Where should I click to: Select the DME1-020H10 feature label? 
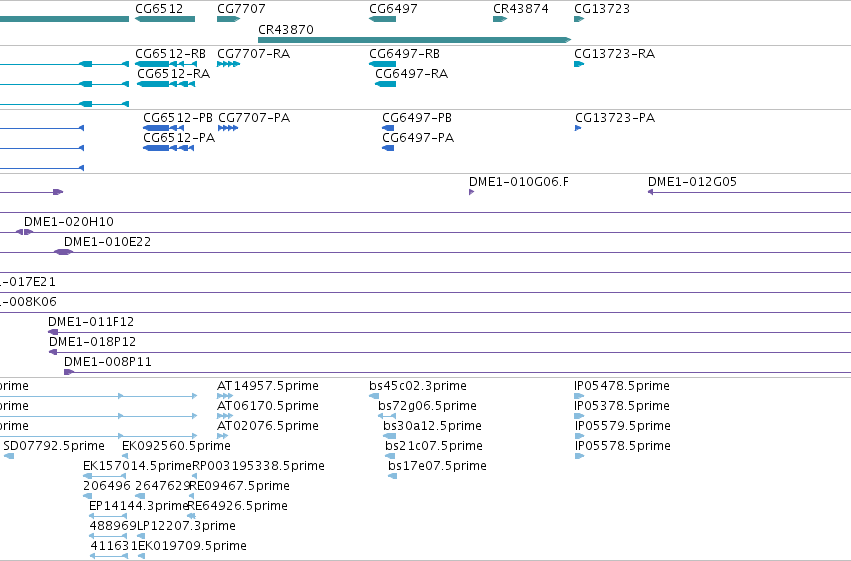tap(69, 222)
